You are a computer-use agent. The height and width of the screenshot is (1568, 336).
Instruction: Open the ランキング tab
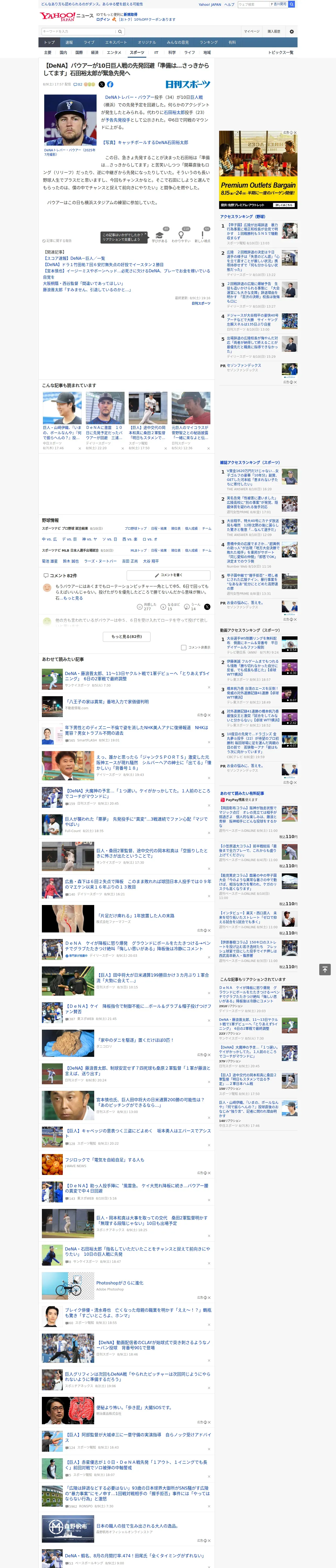pyautogui.click(x=209, y=43)
